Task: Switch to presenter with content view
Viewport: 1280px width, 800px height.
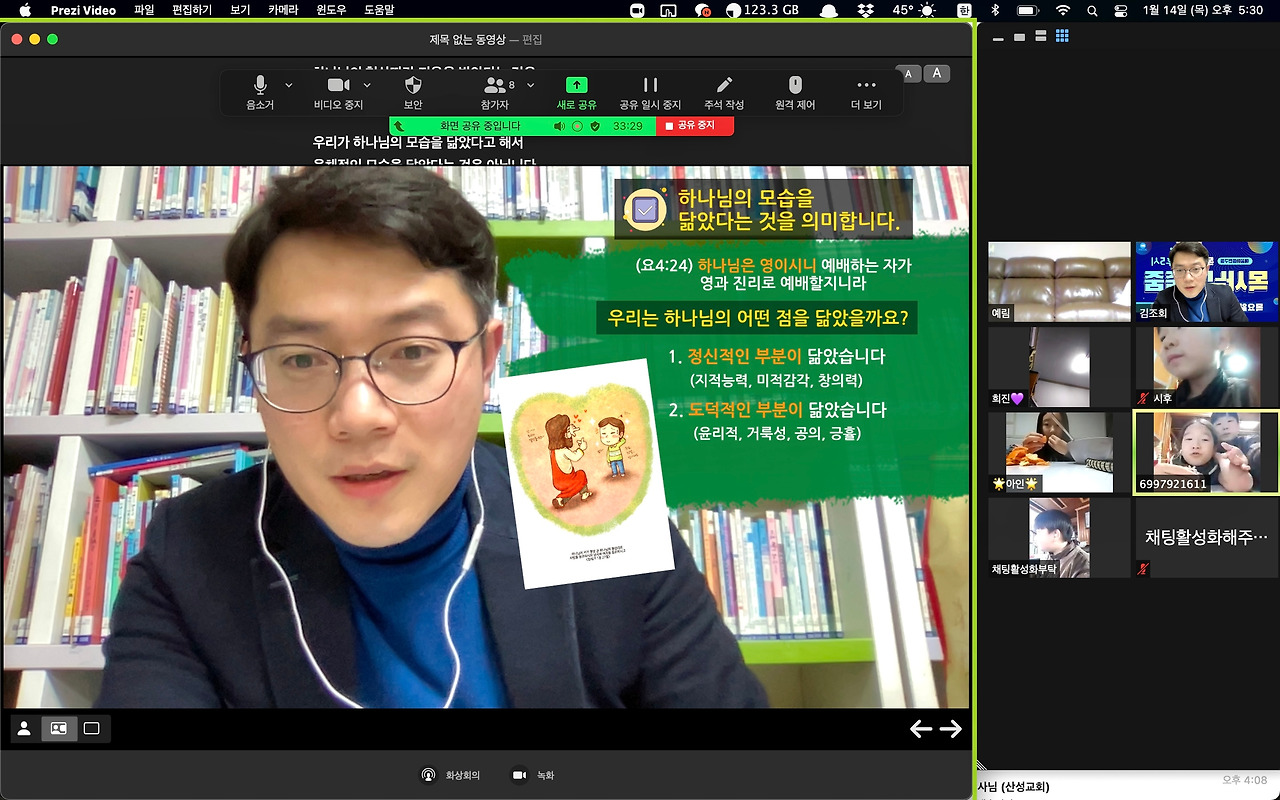Action: point(59,729)
